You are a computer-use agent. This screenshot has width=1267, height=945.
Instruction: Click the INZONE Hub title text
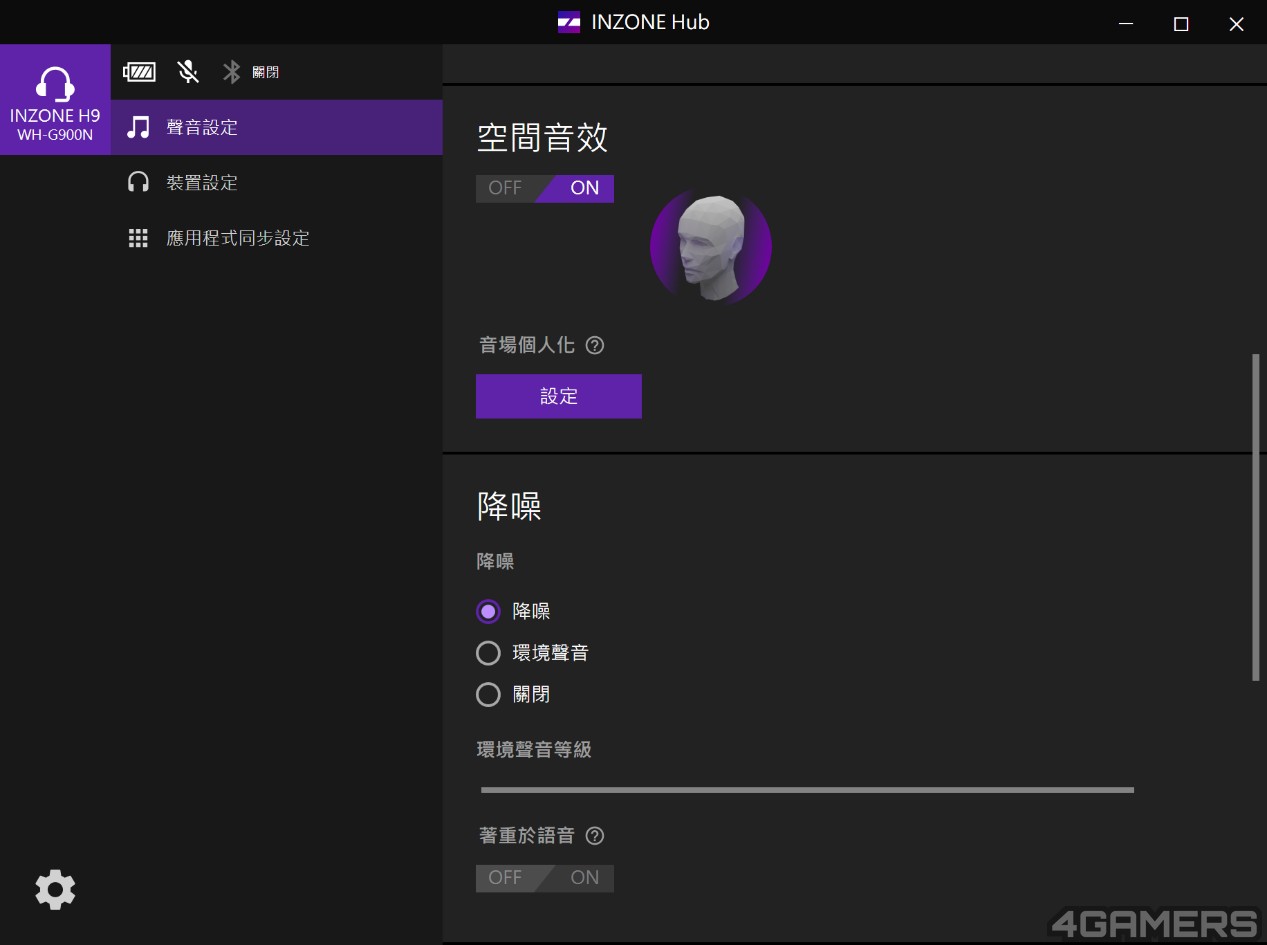[650, 22]
